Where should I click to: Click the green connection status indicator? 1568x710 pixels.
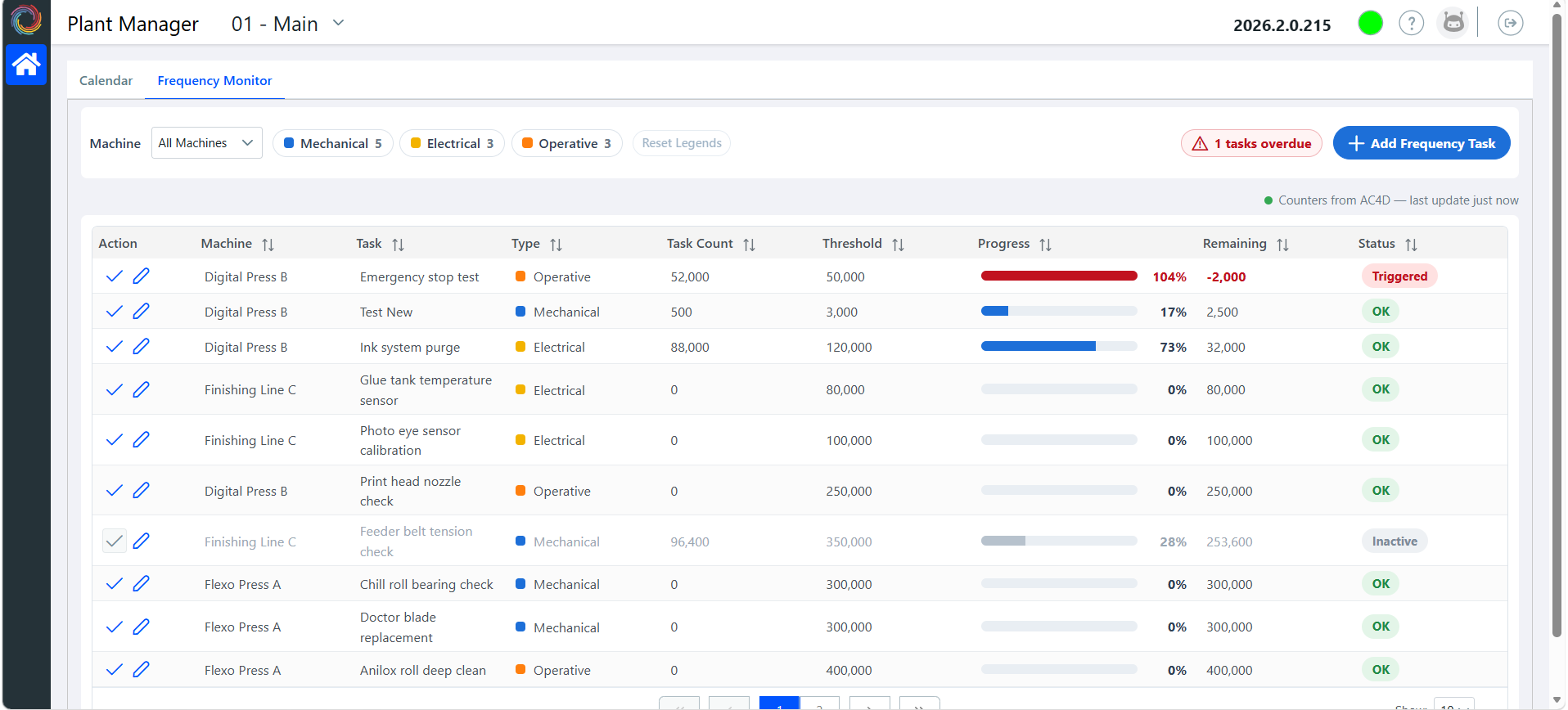pyautogui.click(x=1370, y=23)
